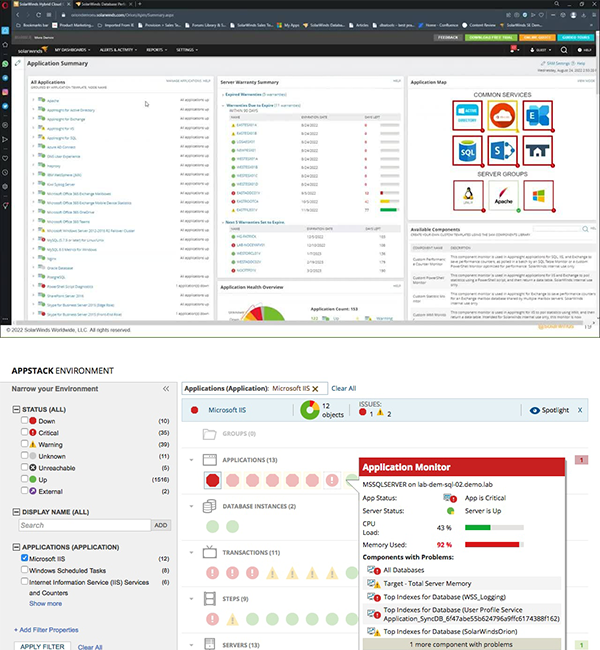Click the Memory Used 92% bar

494,545
